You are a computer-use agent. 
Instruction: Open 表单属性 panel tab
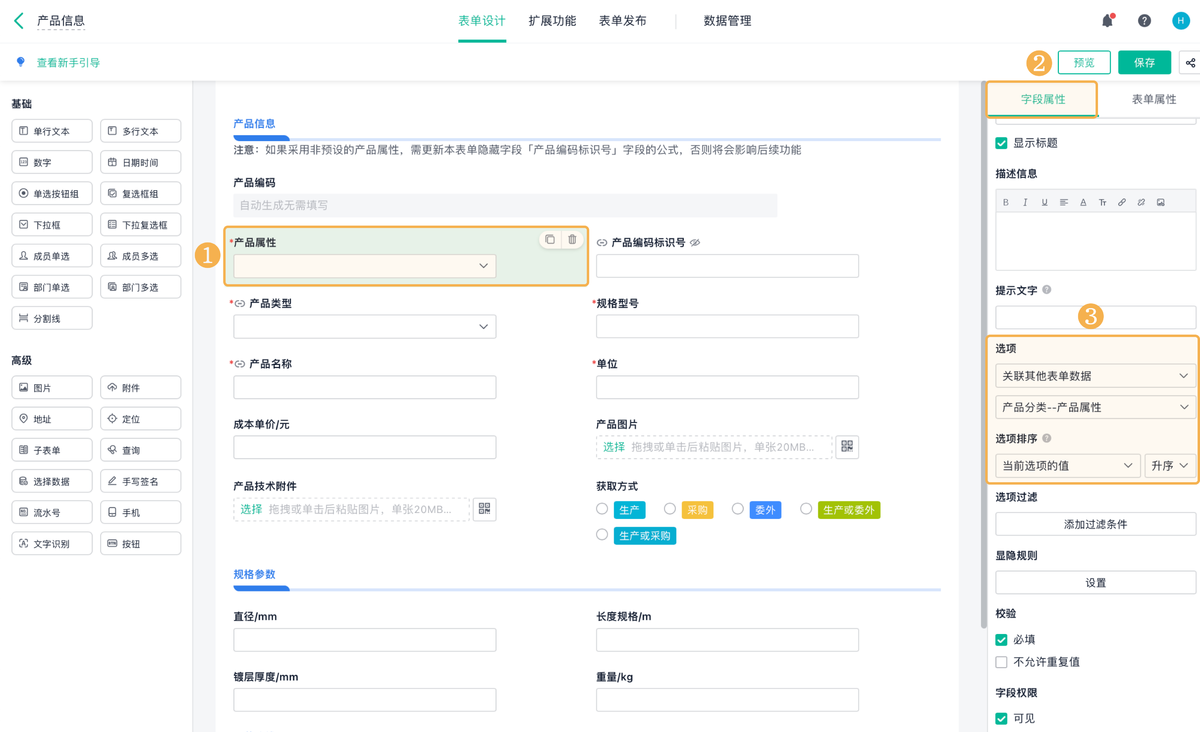pyautogui.click(x=1154, y=99)
